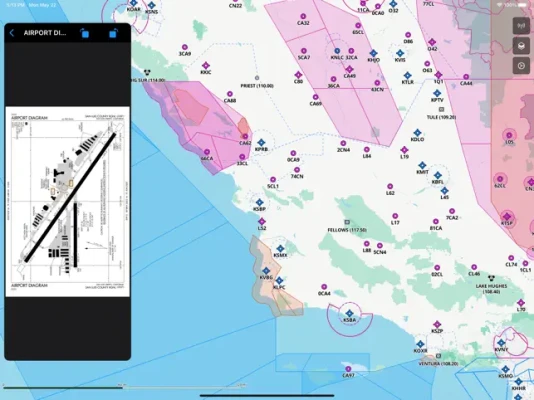Rotate the airport diagram clockwise

(x=113, y=33)
